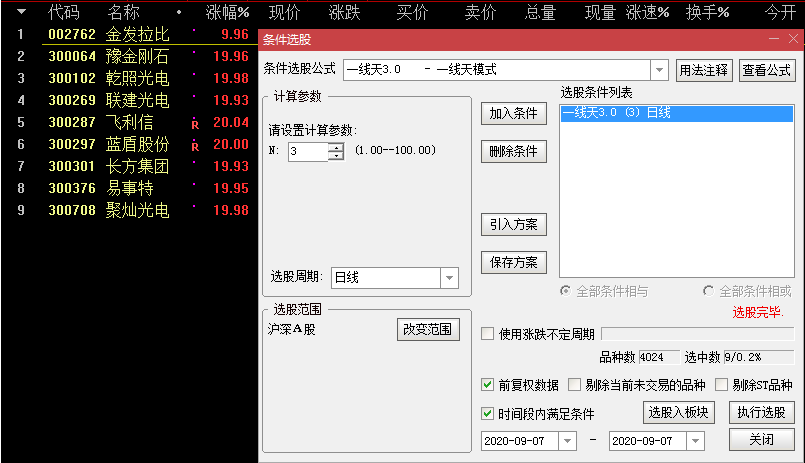Sort by the 卖价 column header
The width and height of the screenshot is (805, 463).
click(x=480, y=12)
